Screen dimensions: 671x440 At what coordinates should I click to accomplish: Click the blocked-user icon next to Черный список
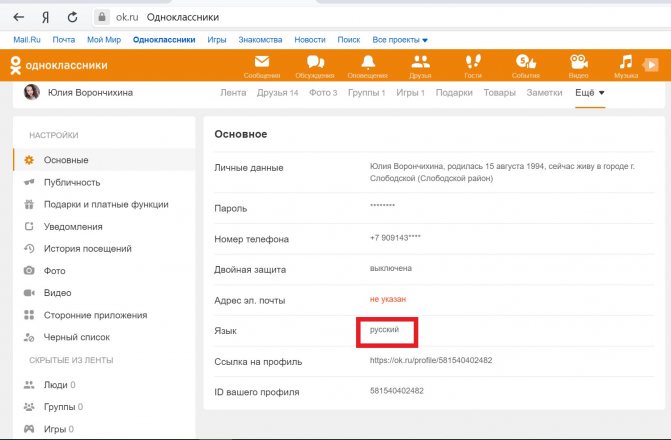click(x=29, y=337)
